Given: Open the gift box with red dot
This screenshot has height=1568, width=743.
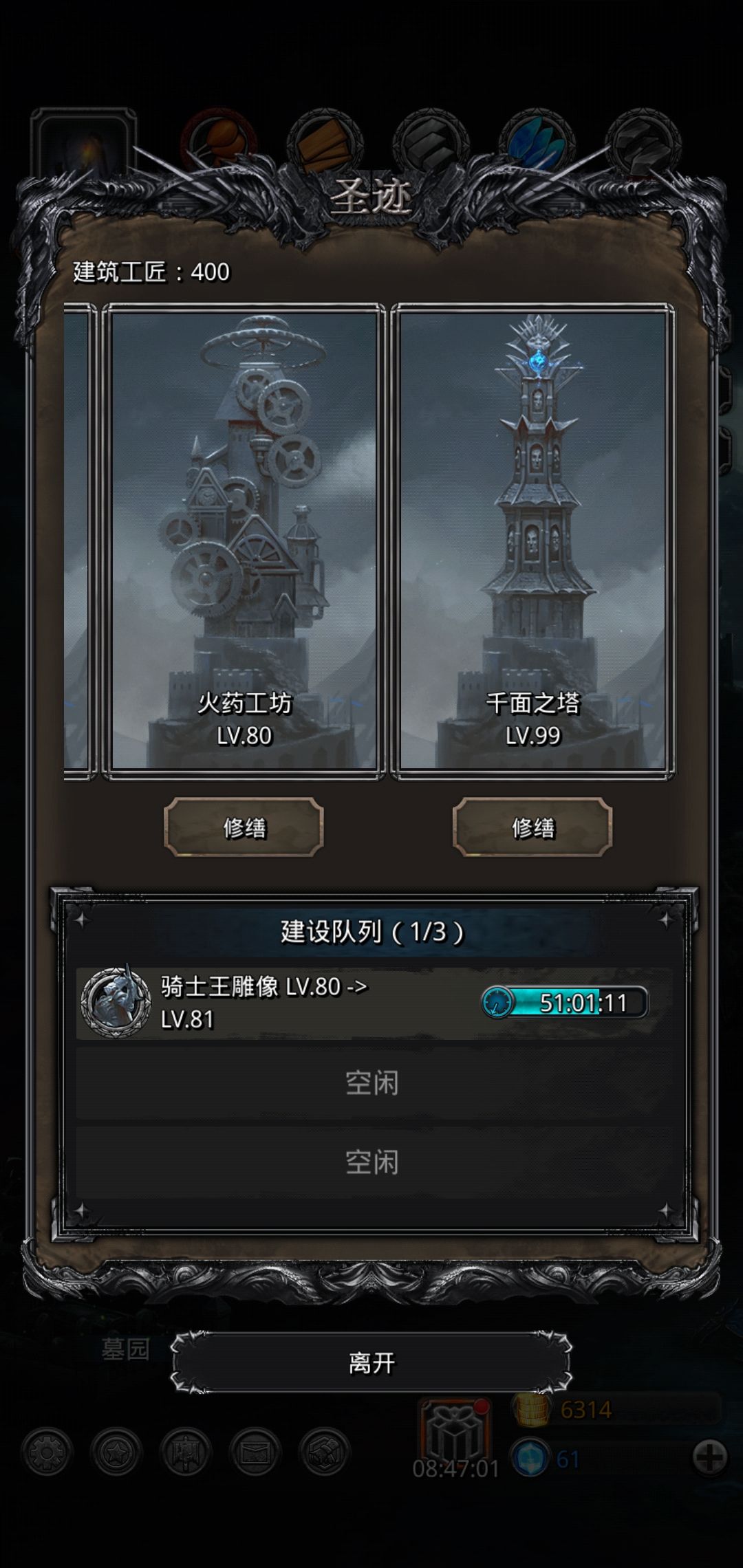Looking at the screenshot, I should click(455, 1430).
